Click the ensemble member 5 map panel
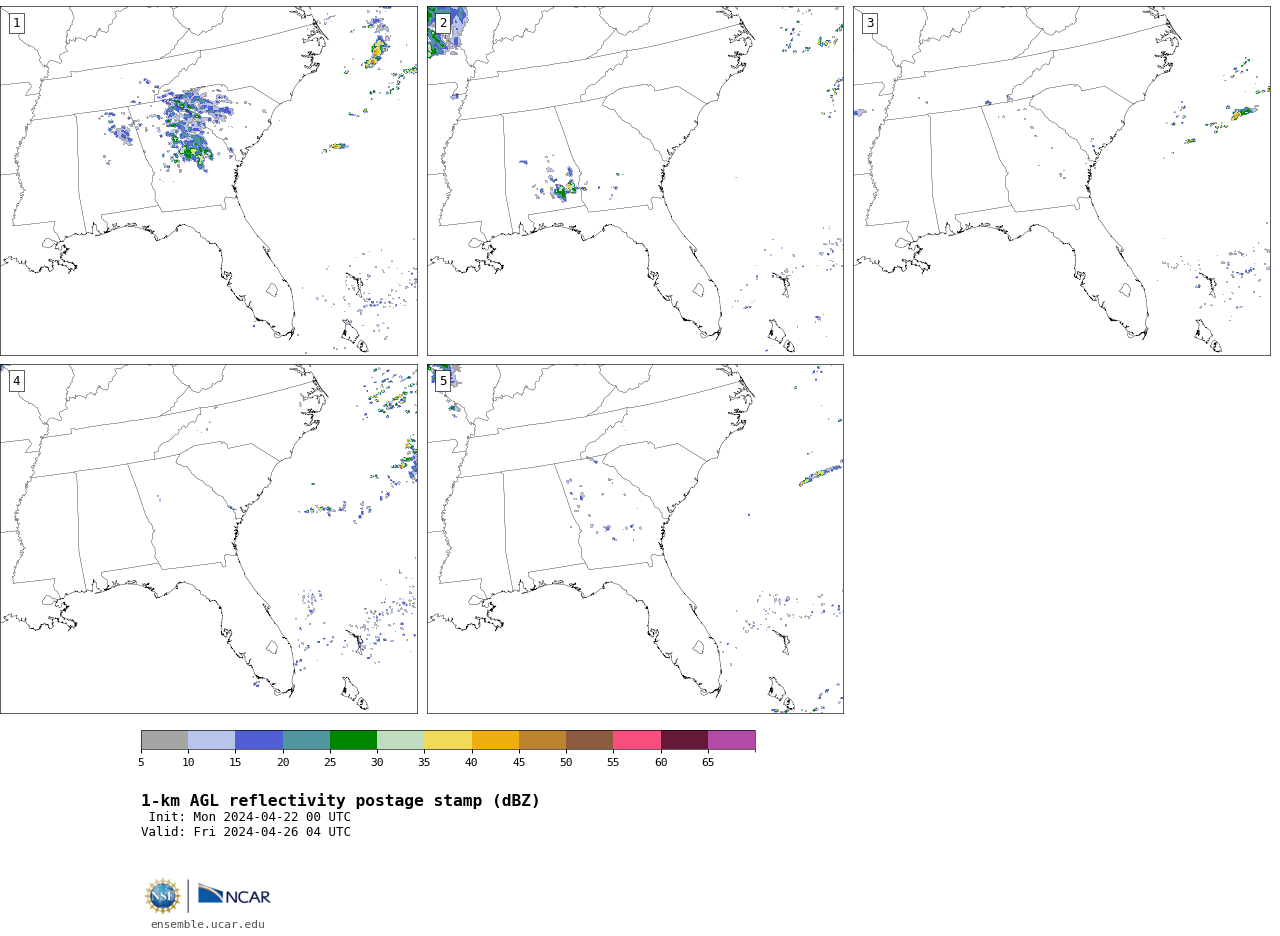The height and width of the screenshot is (936, 1280). [635, 539]
